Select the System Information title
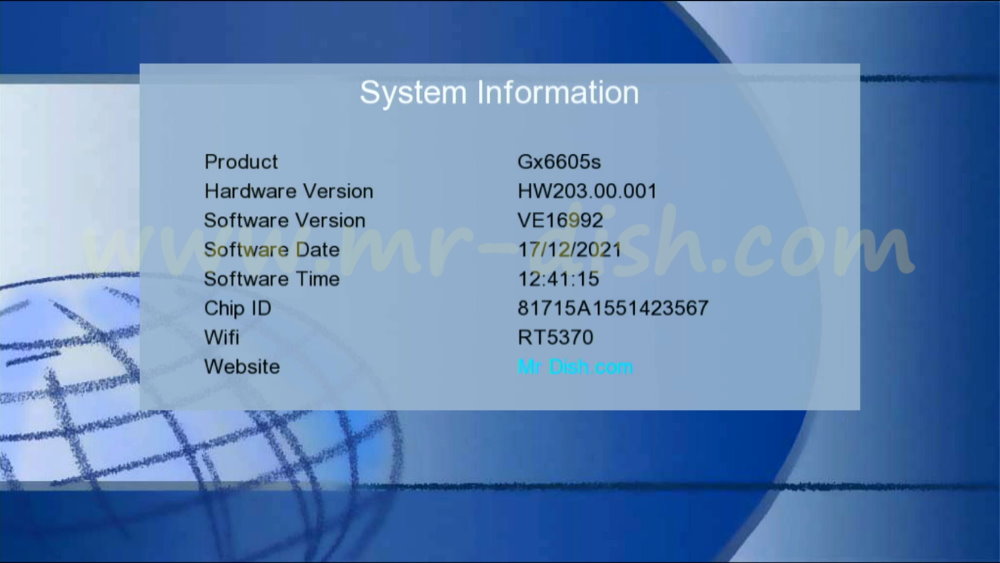Image resolution: width=1000 pixels, height=563 pixels. pos(499,93)
